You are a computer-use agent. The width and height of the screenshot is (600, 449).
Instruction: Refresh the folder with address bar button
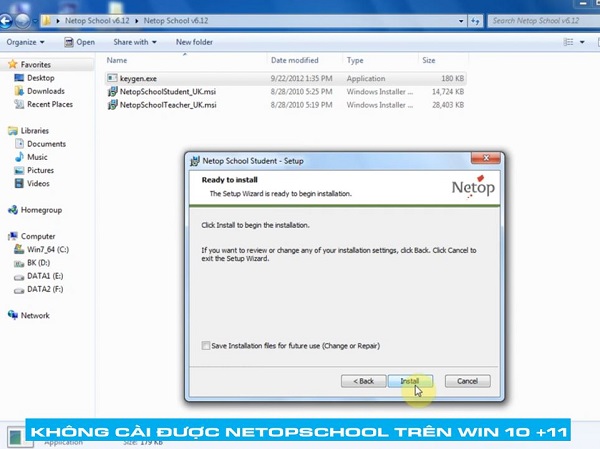475,21
